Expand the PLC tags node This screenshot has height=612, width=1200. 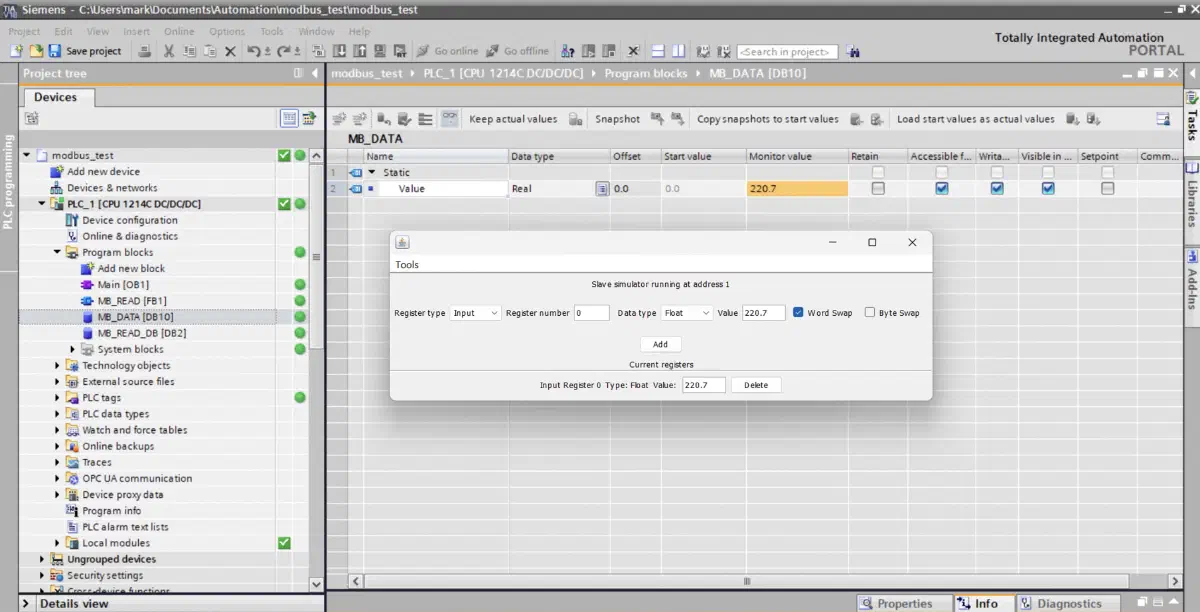click(x=58, y=398)
